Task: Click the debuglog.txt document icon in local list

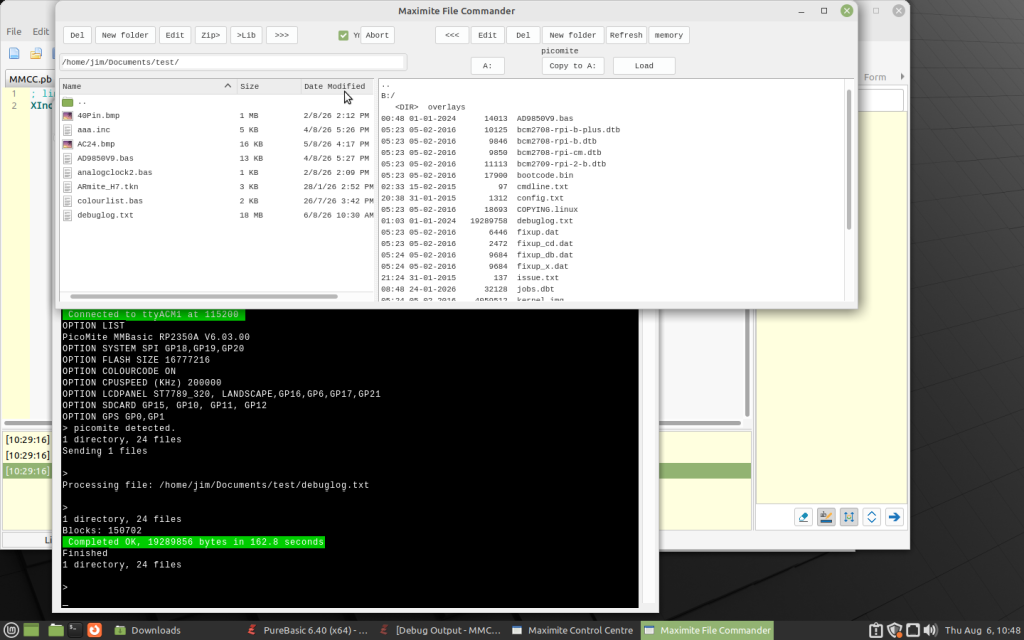Action: (67, 216)
